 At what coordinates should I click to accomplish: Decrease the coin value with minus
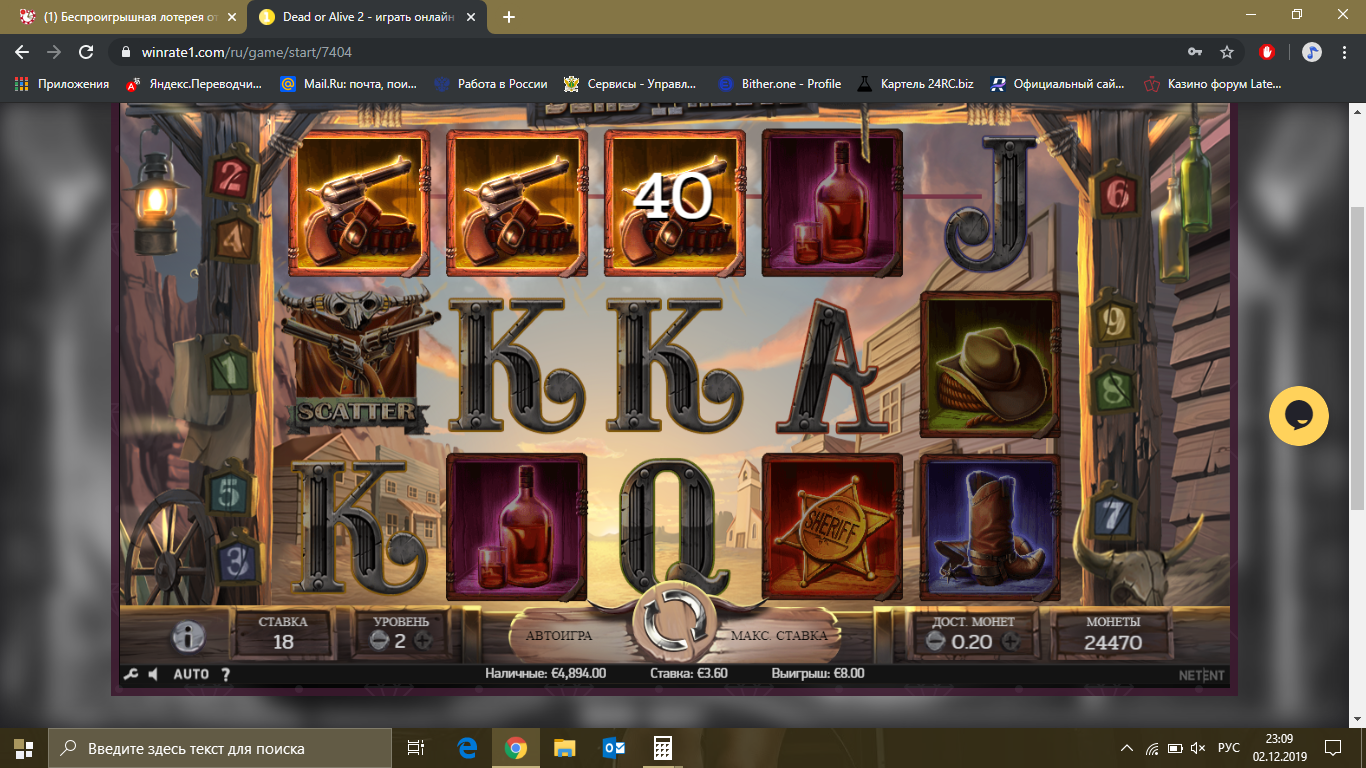[x=935, y=641]
